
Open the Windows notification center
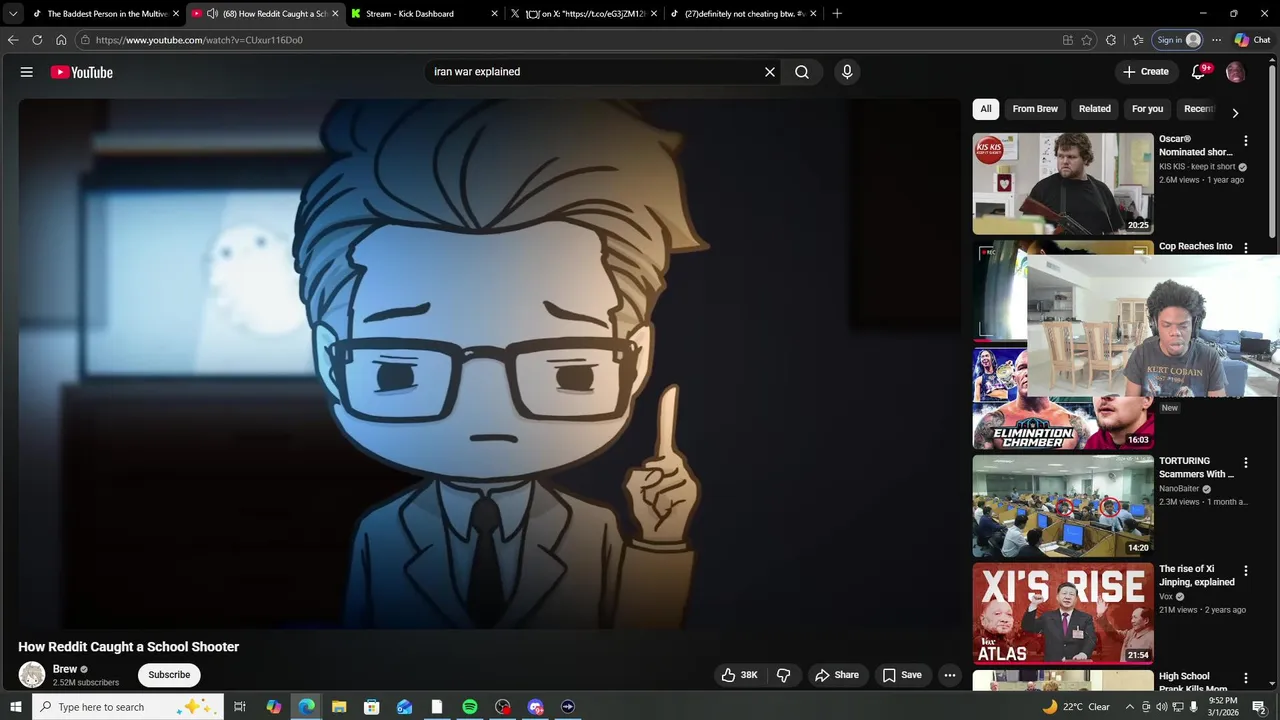[1259, 707]
